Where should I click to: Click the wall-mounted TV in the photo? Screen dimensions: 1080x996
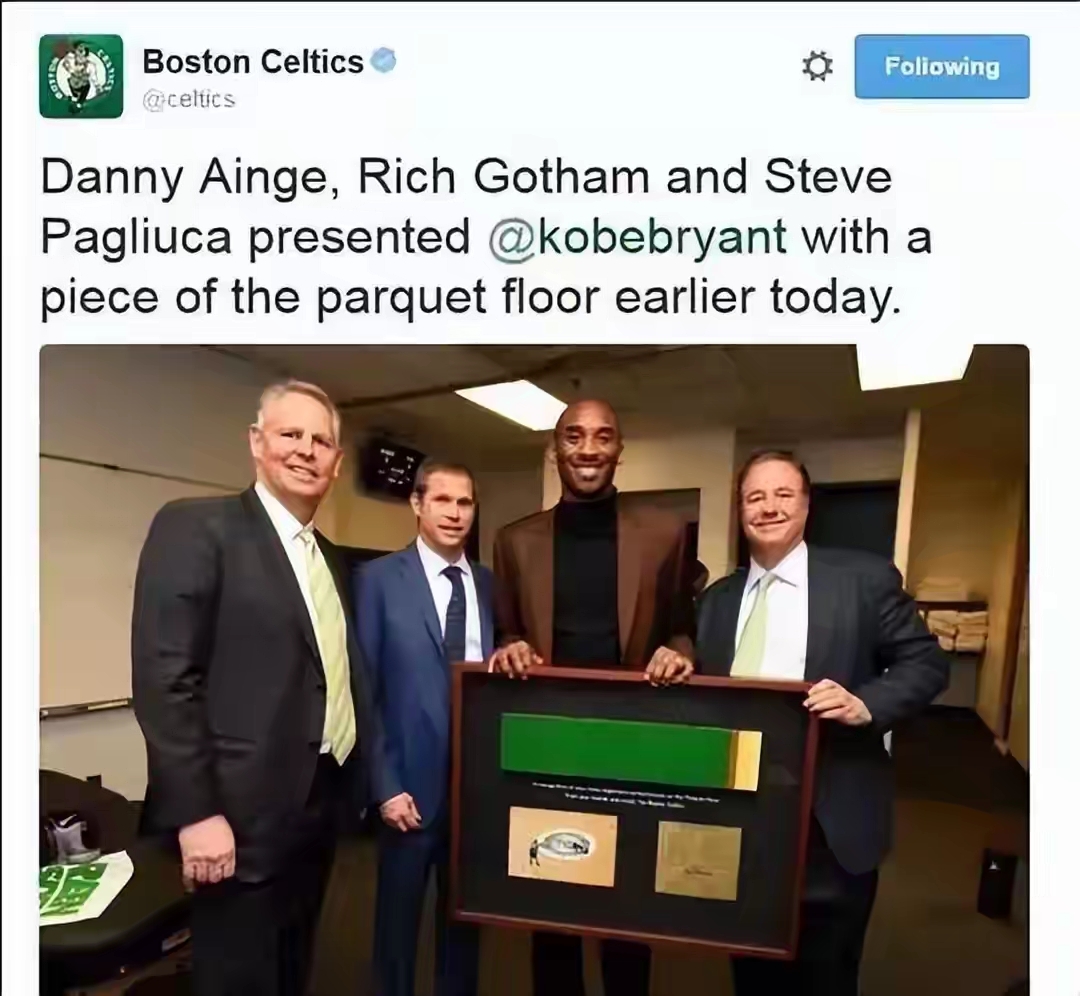[x=391, y=467]
